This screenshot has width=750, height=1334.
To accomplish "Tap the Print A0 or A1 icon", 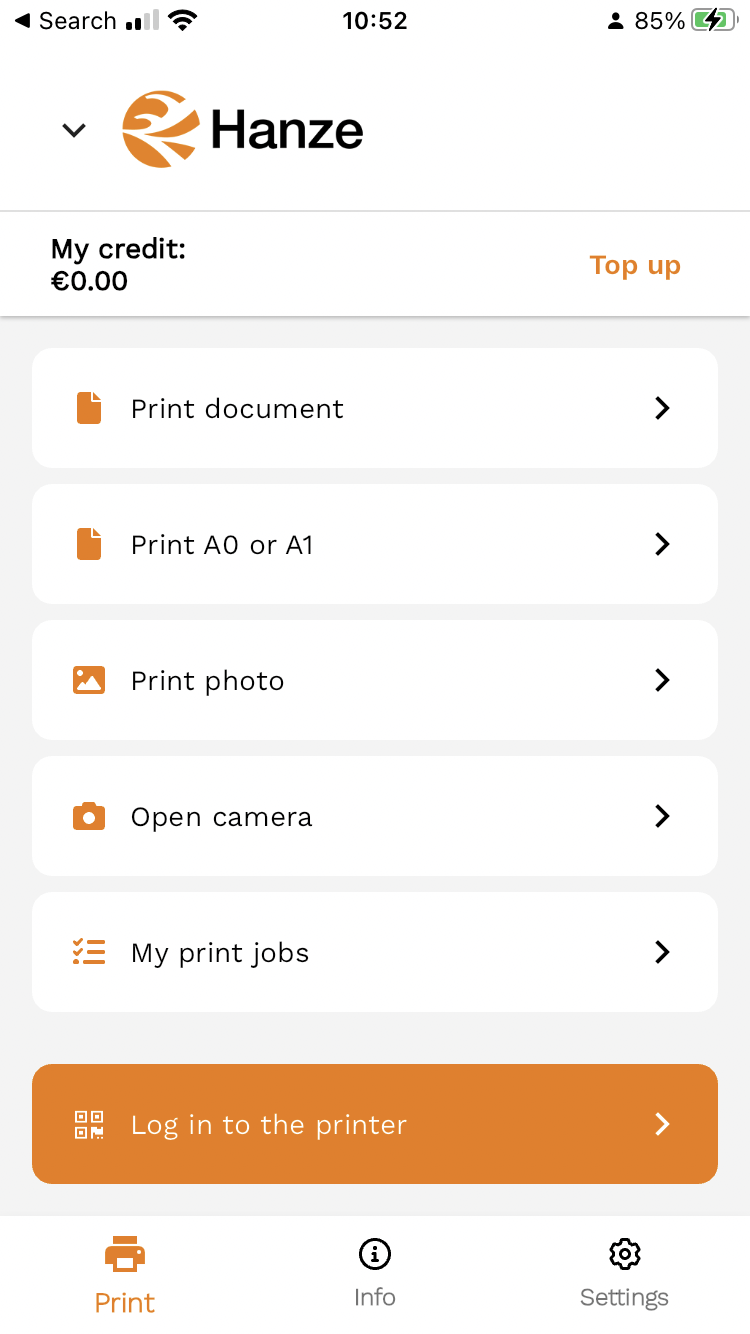I will coord(89,544).
